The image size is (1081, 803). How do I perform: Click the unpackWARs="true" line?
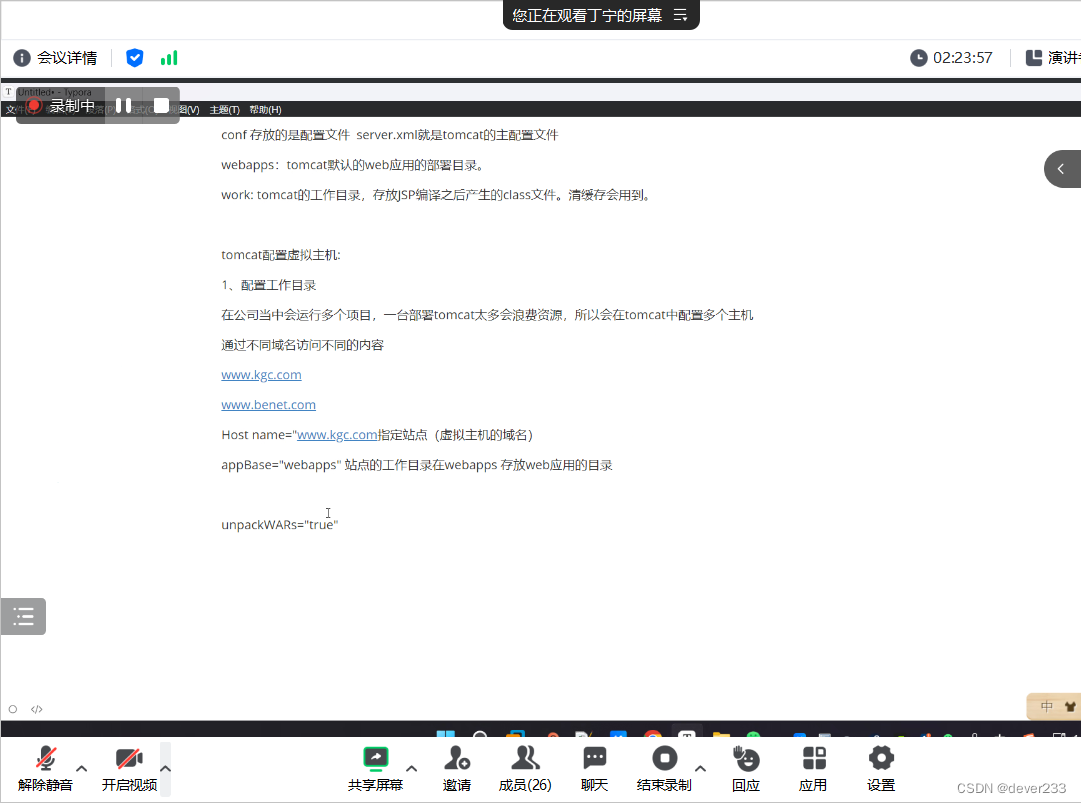click(280, 525)
